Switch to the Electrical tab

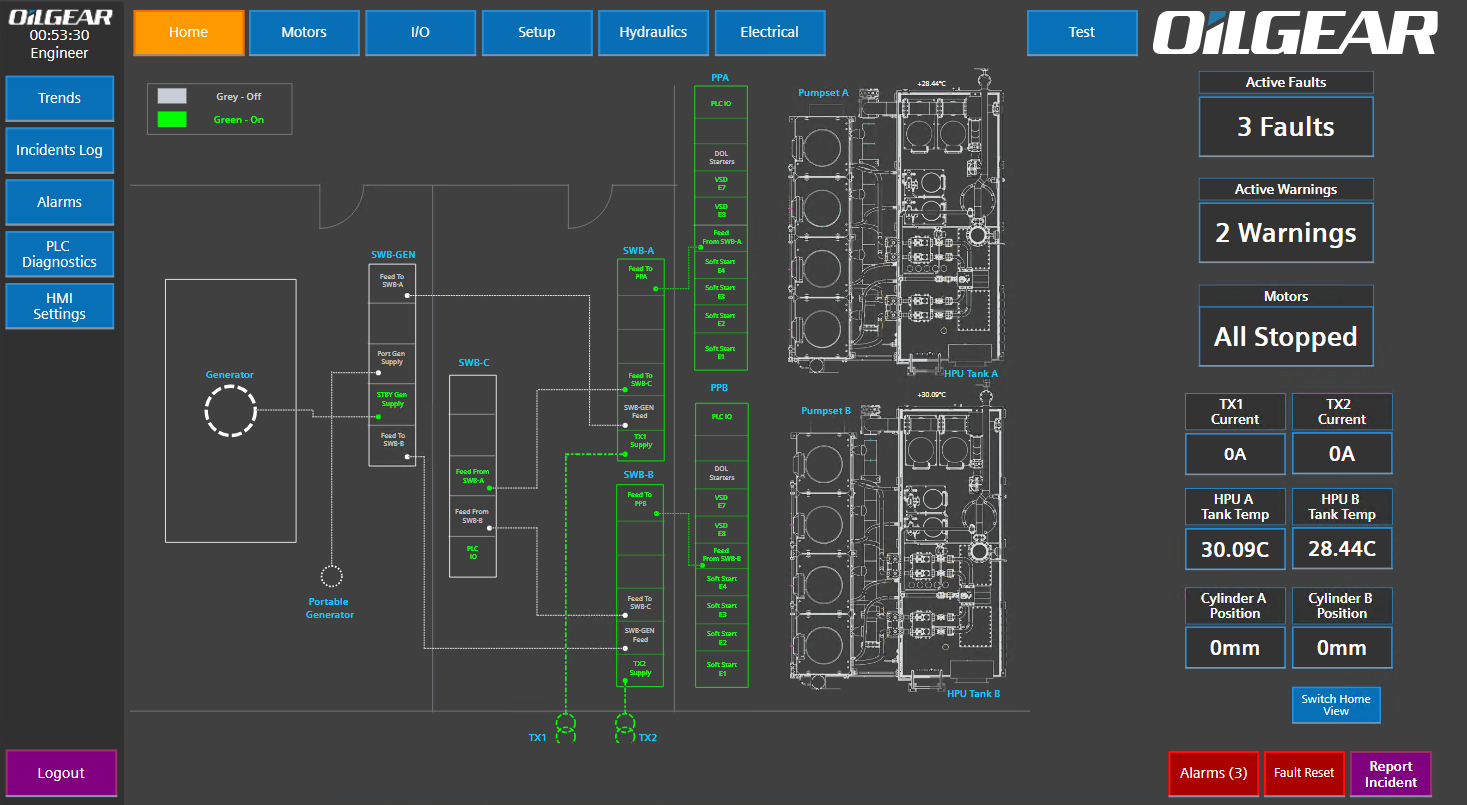(770, 32)
